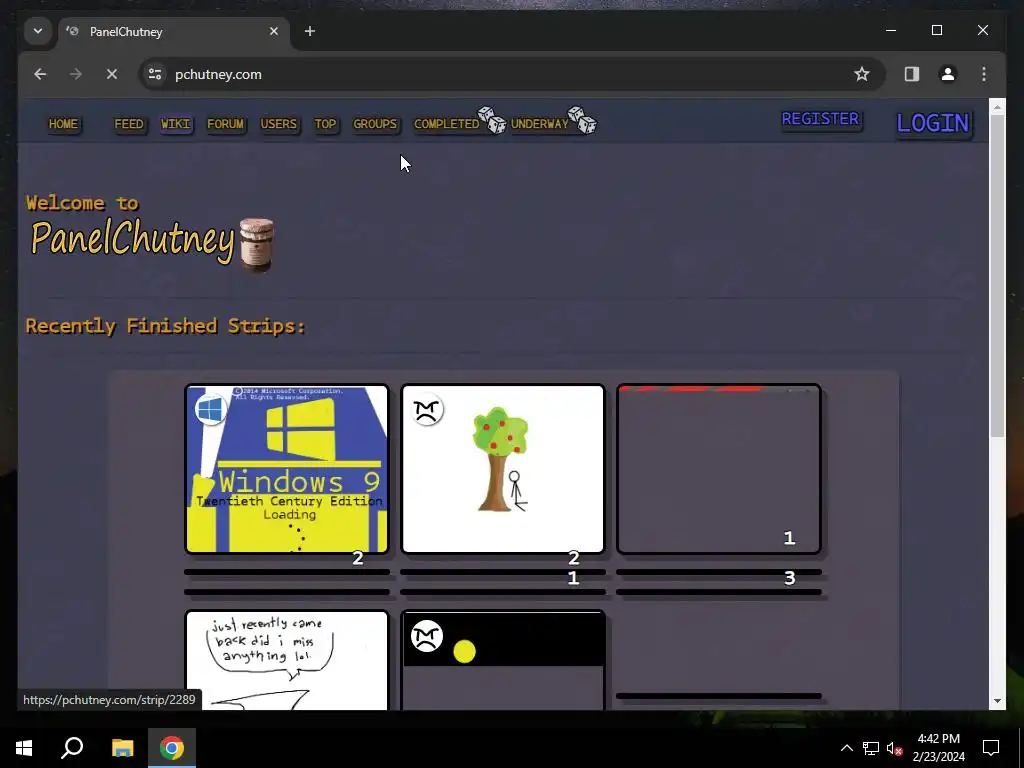Open the WIKI page
Screen dimensions: 1024x768
176,124
